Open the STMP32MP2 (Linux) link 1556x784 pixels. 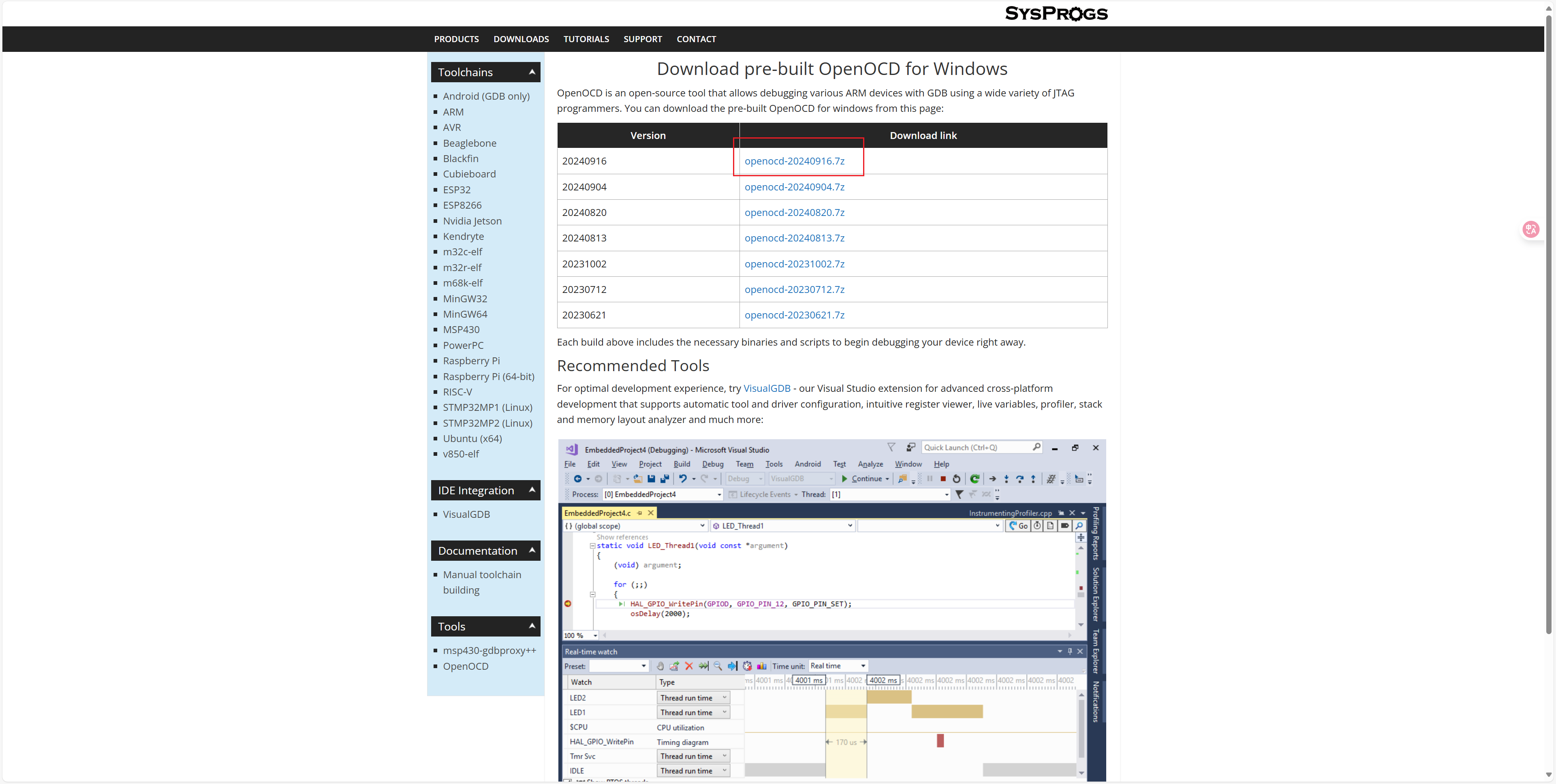(x=487, y=423)
